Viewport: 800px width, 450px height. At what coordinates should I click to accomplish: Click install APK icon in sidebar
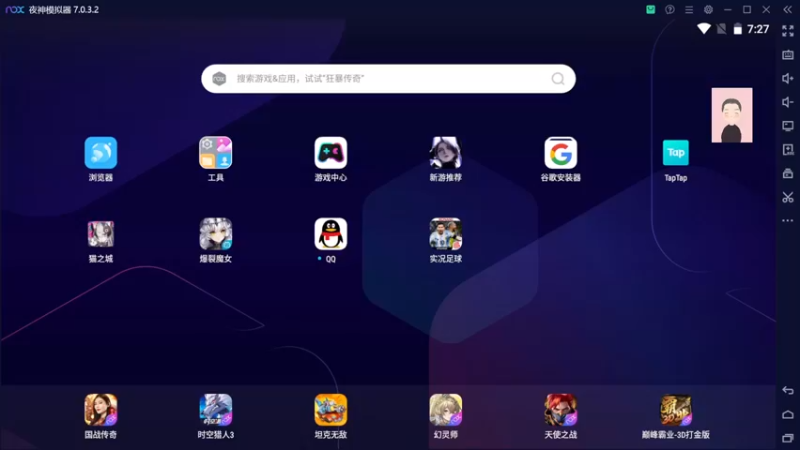tap(788, 149)
